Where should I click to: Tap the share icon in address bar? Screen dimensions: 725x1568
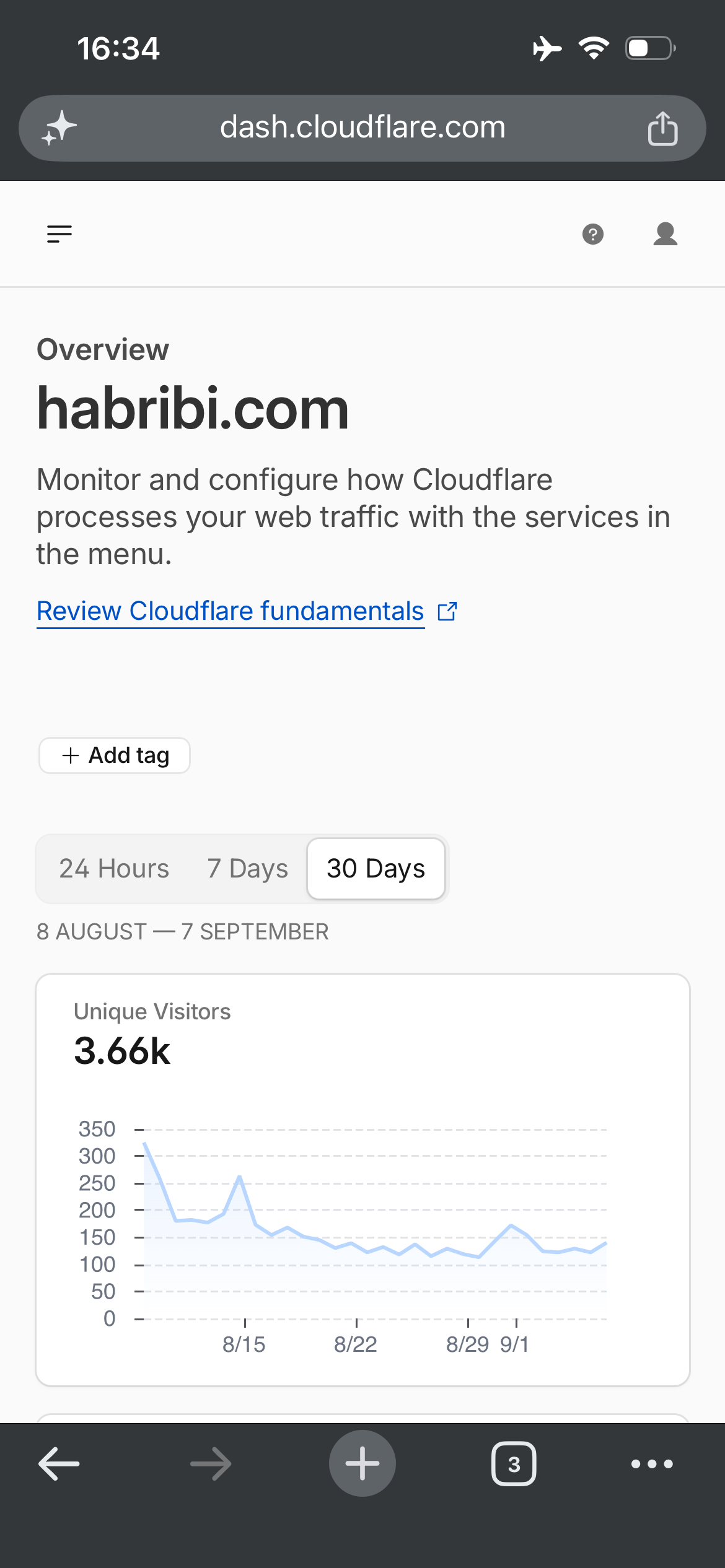point(662,128)
